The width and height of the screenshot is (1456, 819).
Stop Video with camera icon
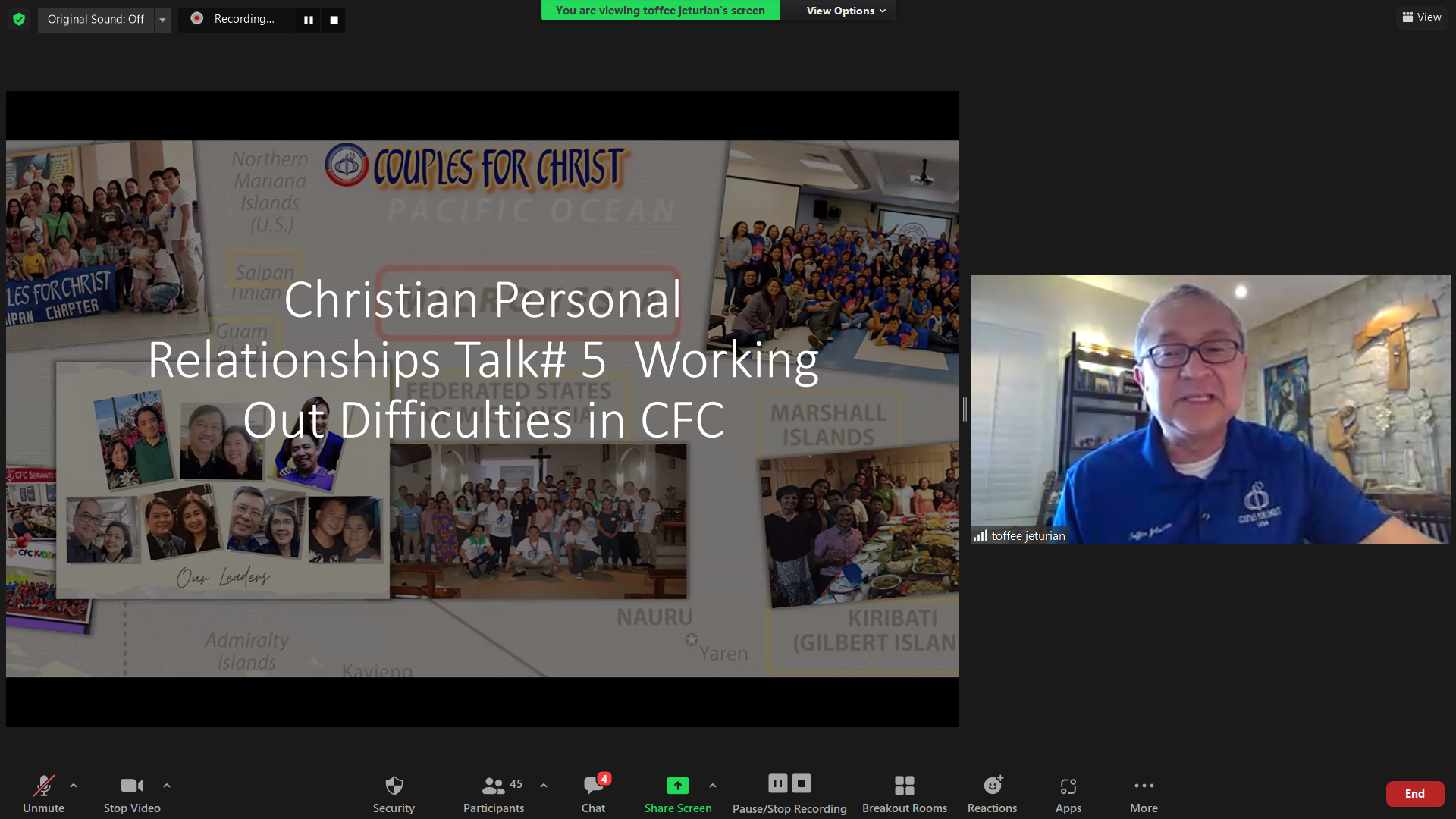(132, 793)
